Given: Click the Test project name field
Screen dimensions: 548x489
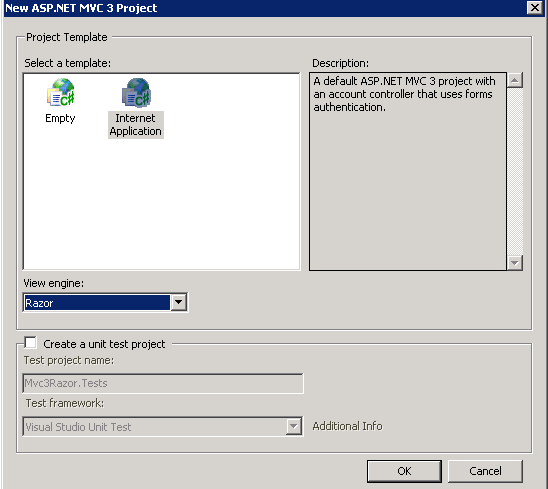Looking at the screenshot, I should coord(163,383).
